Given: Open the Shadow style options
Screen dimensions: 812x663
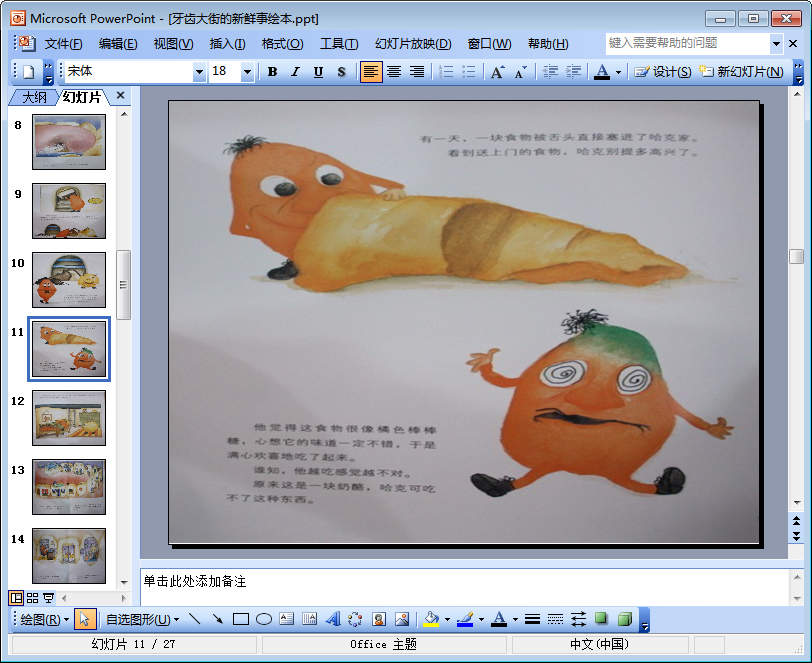Looking at the screenshot, I should 601,619.
